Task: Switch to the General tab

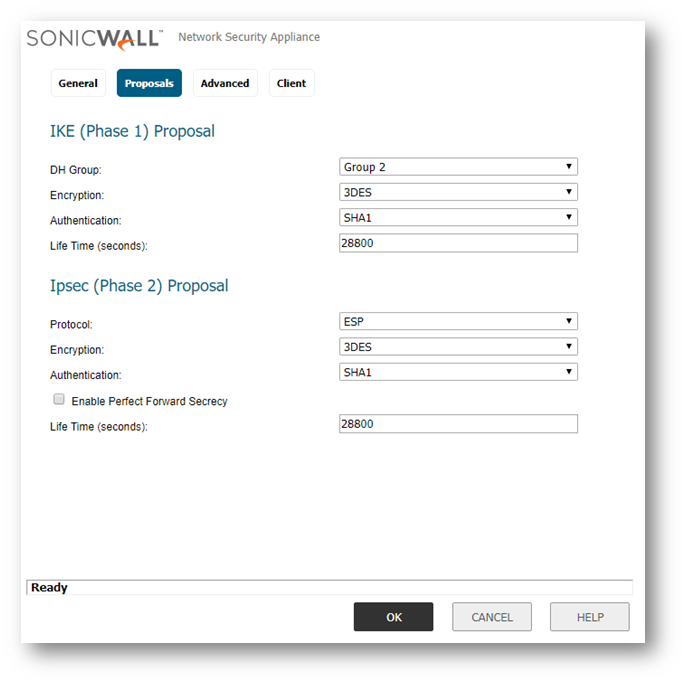Action: tap(78, 83)
